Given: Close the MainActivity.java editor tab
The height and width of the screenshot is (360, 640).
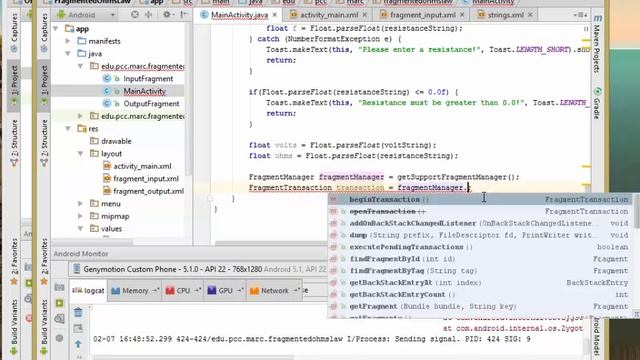Looking at the screenshot, I should tap(275, 15).
